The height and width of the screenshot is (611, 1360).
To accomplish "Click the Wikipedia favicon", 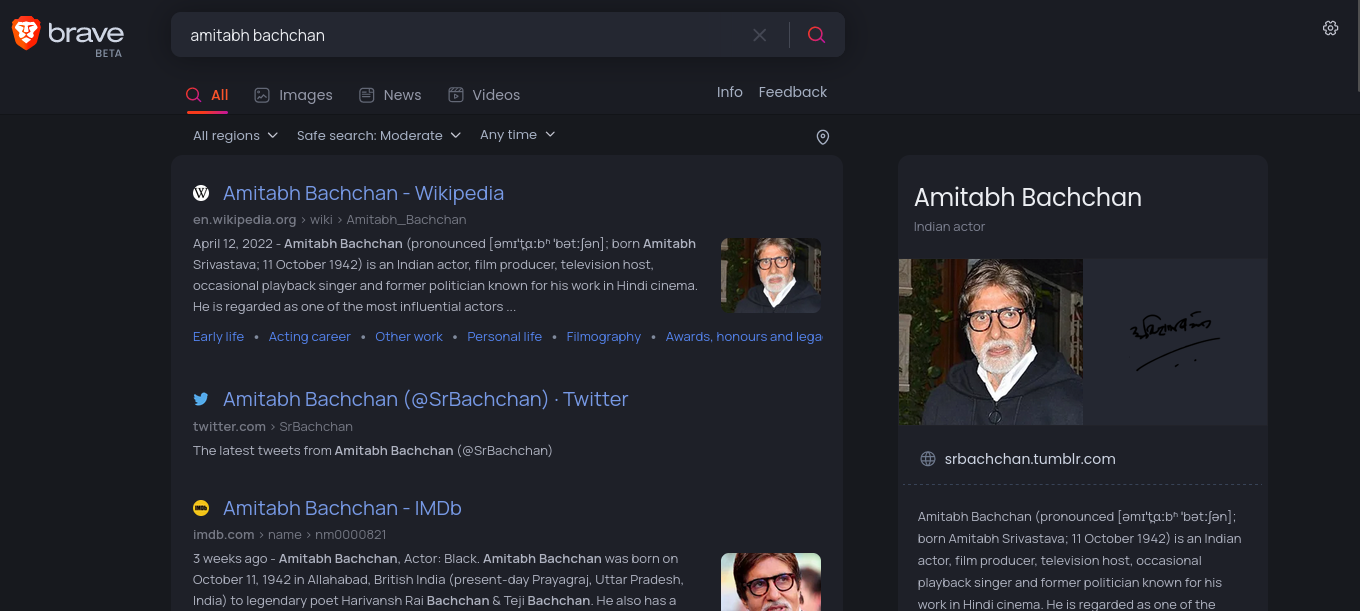I will point(201,193).
